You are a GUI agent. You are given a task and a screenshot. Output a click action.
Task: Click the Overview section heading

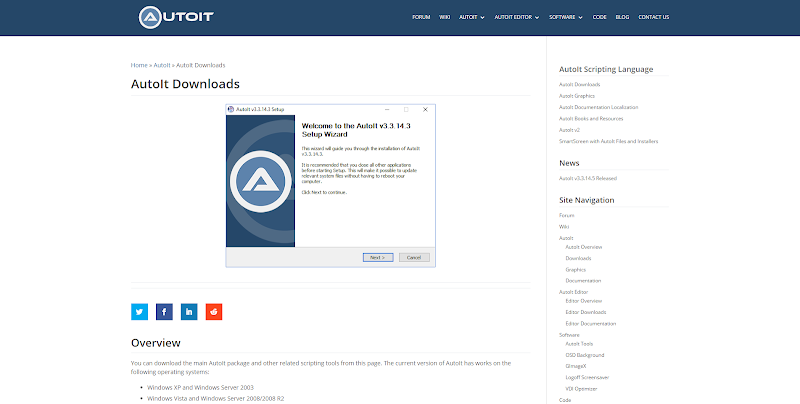[x=156, y=343]
